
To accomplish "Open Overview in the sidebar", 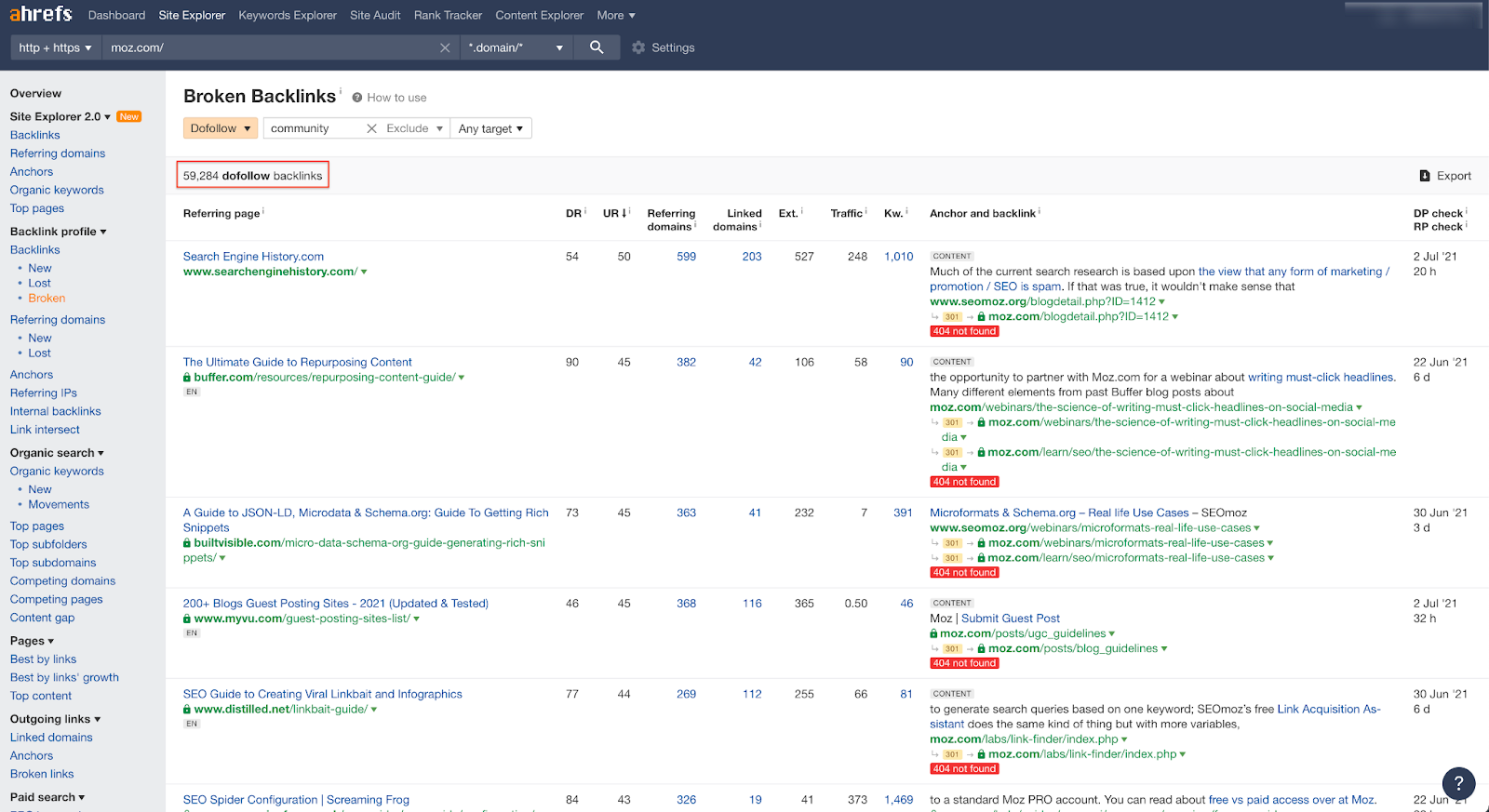I will point(35,93).
